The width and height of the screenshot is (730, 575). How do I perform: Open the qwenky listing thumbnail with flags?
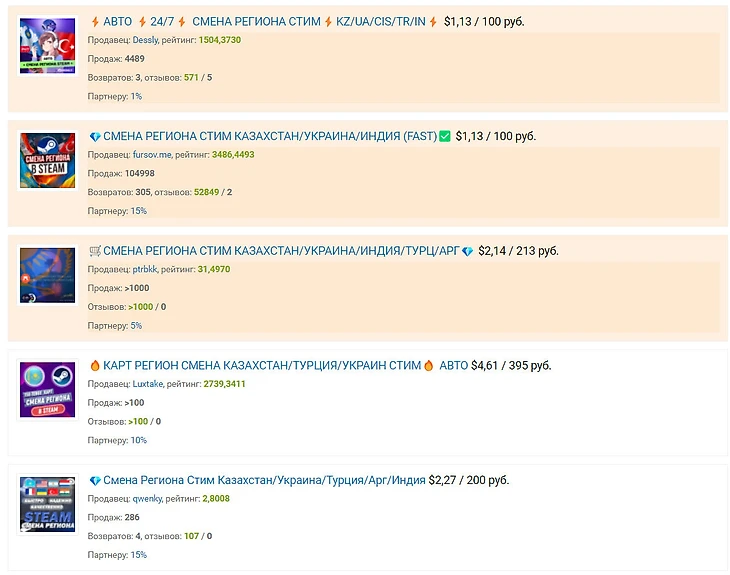point(47,505)
